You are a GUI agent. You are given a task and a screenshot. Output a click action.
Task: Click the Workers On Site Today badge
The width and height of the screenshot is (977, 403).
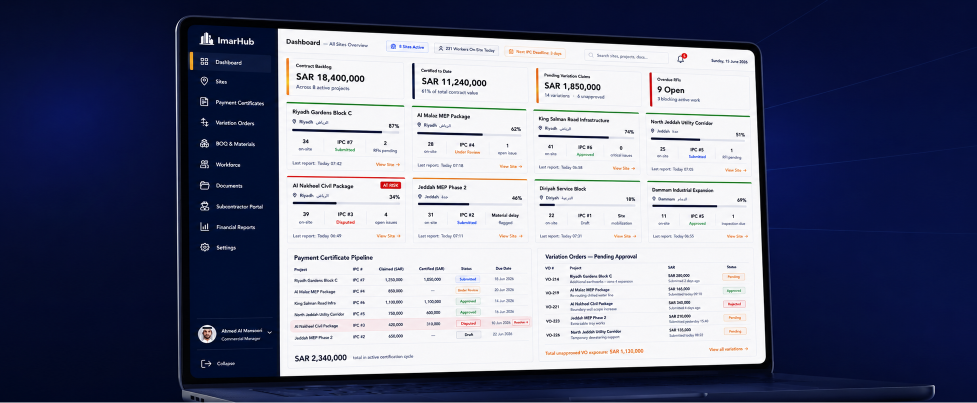[467, 49]
